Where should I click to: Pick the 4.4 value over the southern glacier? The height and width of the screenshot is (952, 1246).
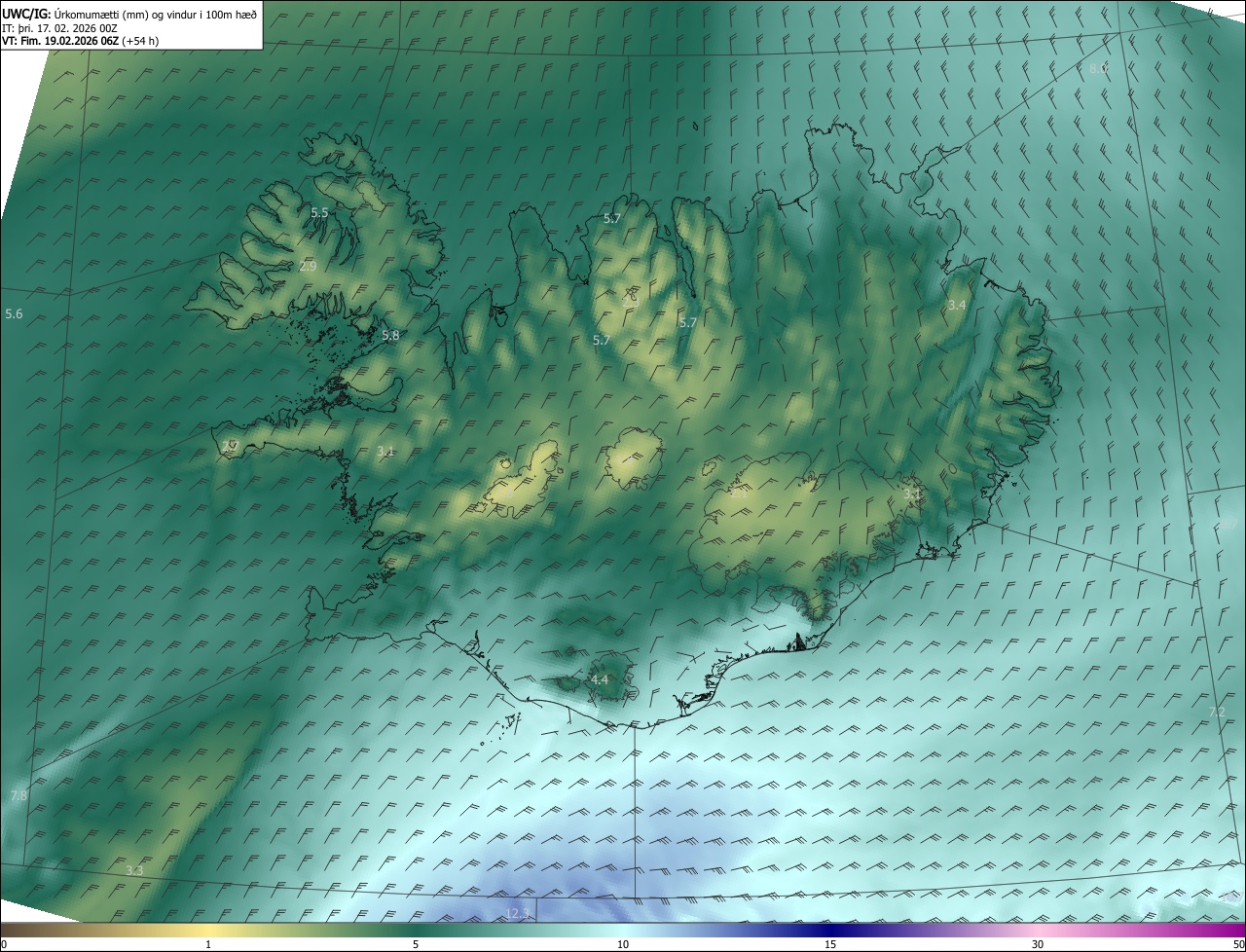(x=600, y=679)
